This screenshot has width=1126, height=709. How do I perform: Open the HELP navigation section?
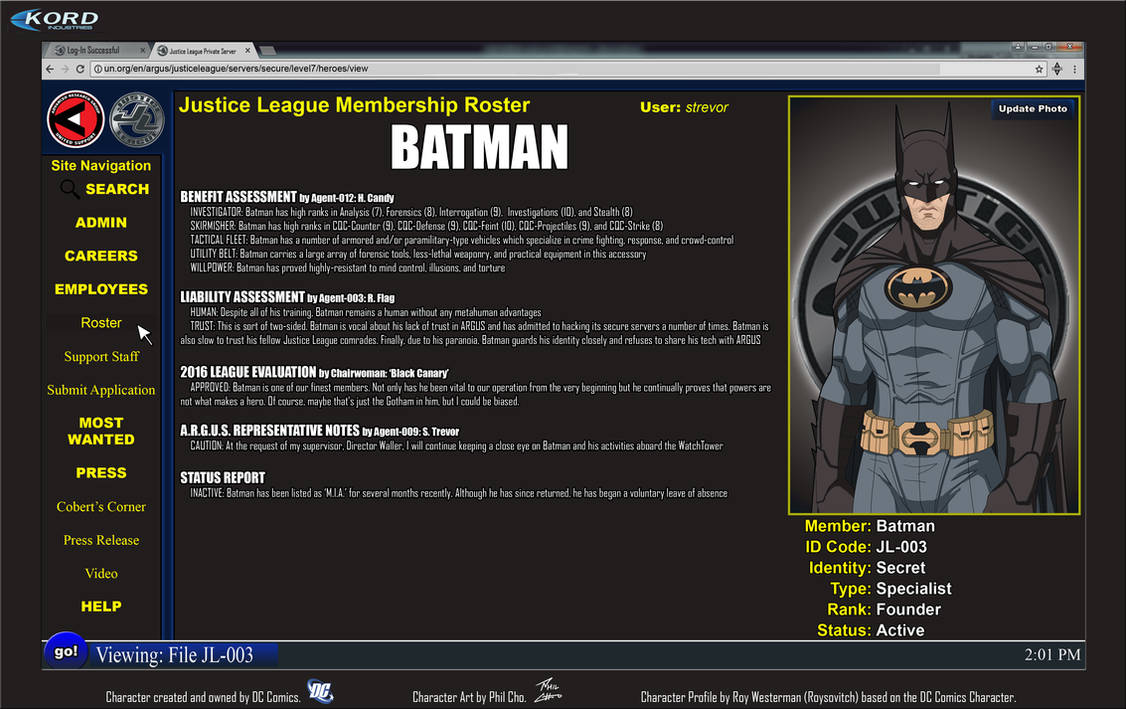click(101, 606)
